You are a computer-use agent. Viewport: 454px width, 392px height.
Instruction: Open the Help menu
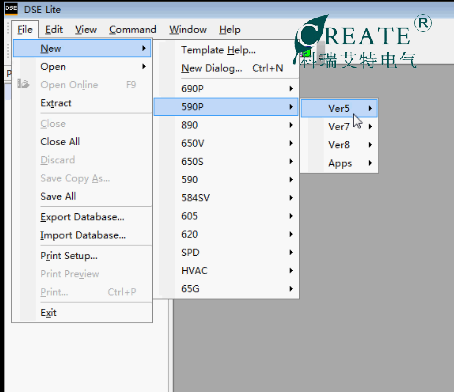[230, 30]
